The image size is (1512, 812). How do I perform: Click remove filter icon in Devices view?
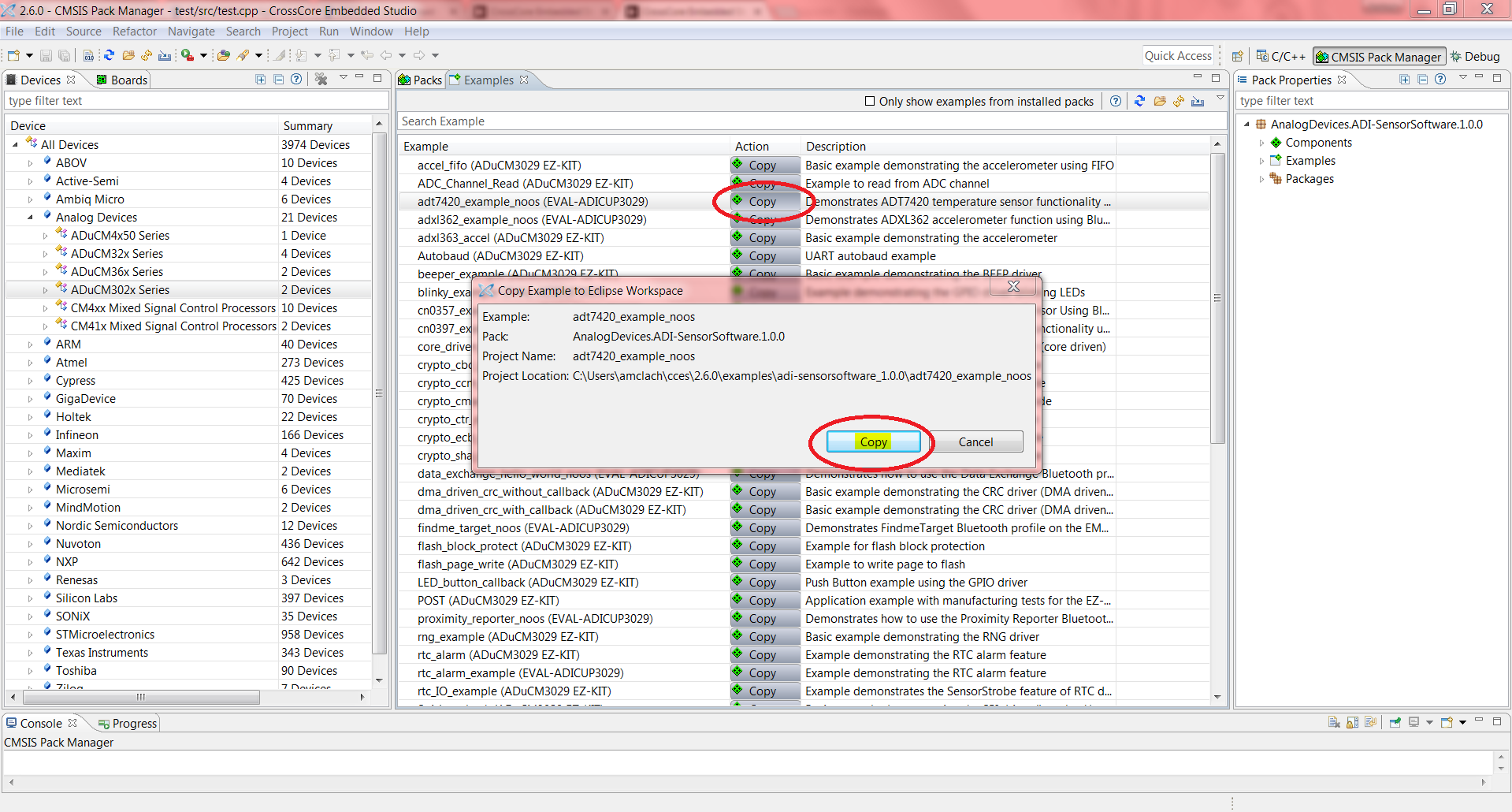click(321, 79)
